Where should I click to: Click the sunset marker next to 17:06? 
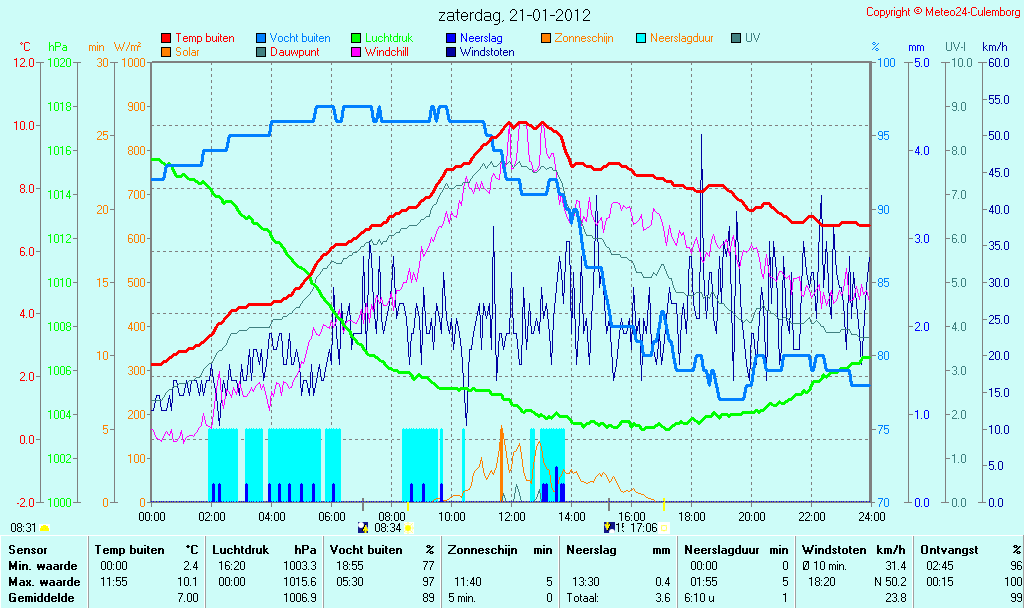665,528
